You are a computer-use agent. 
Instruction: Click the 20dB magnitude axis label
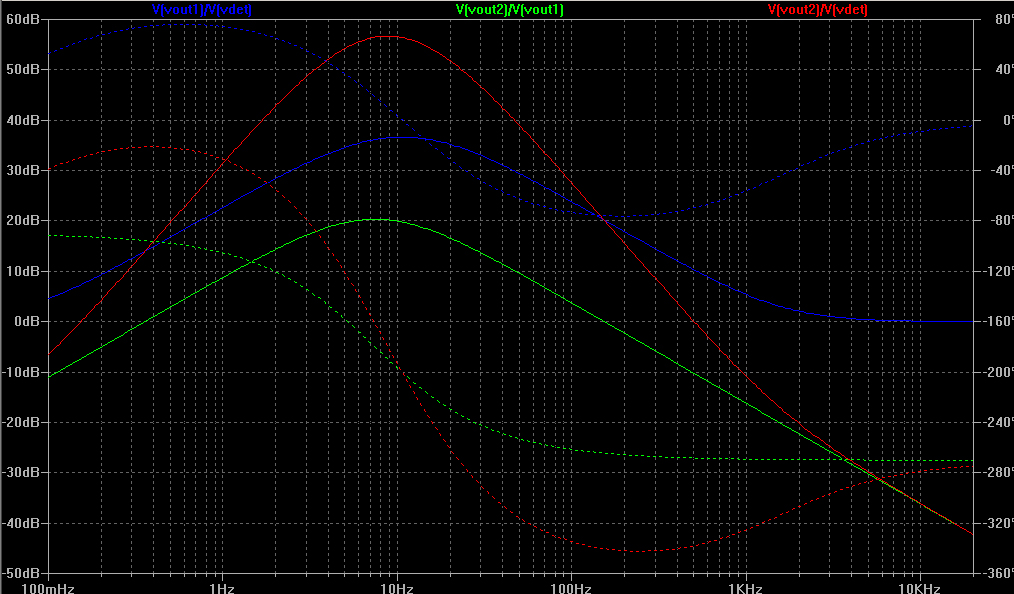point(23,220)
